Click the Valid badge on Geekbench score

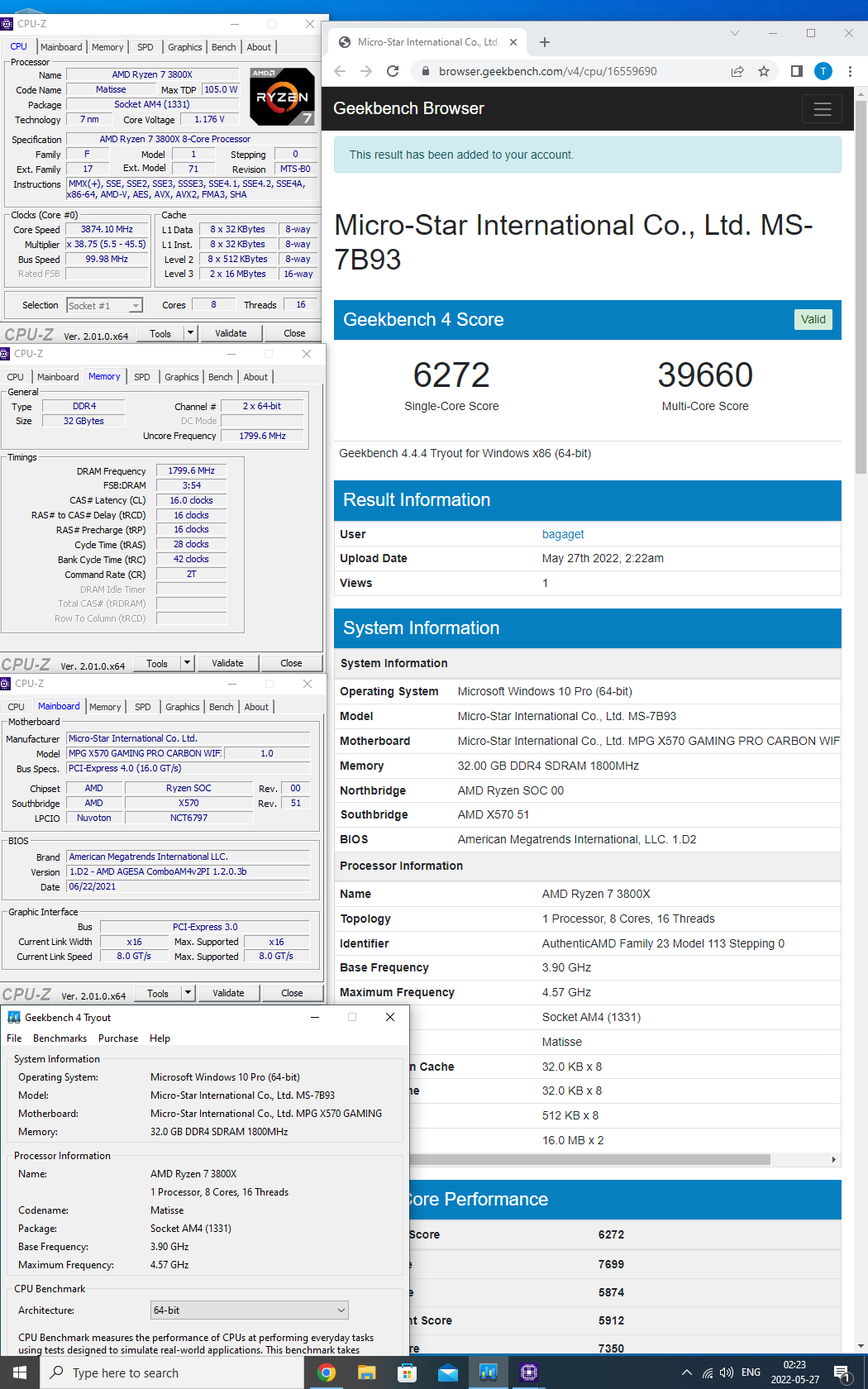[813, 319]
